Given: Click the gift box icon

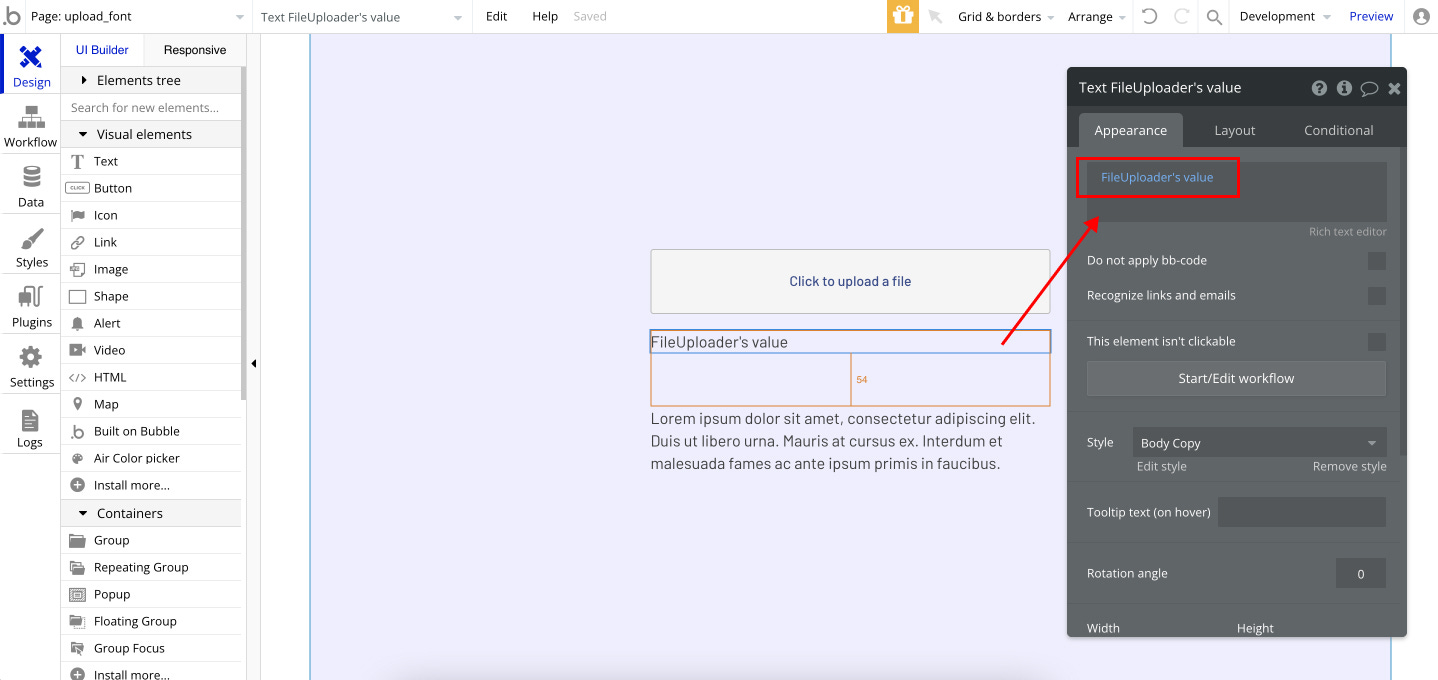Looking at the screenshot, I should pyautogui.click(x=903, y=16).
